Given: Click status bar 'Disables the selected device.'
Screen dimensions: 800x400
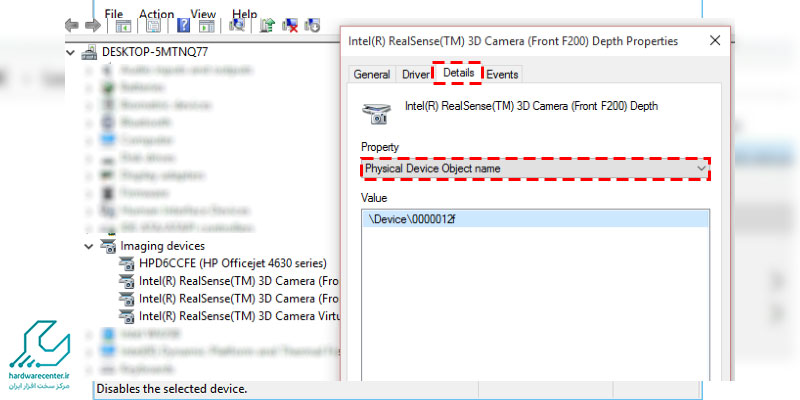Looking at the screenshot, I should 172,389.
